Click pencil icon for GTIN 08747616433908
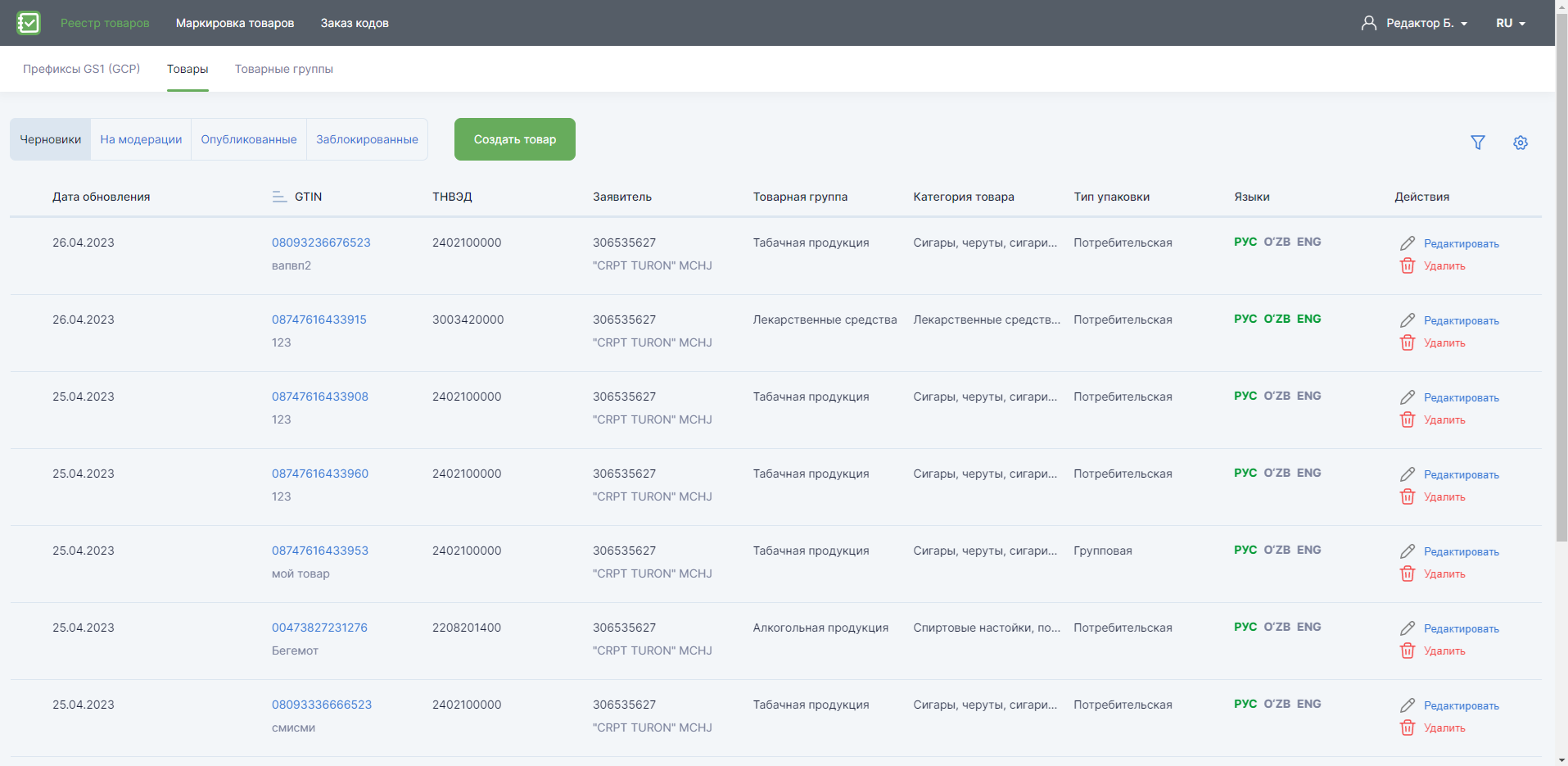Screen dimensions: 1568x766 (x=1408, y=397)
